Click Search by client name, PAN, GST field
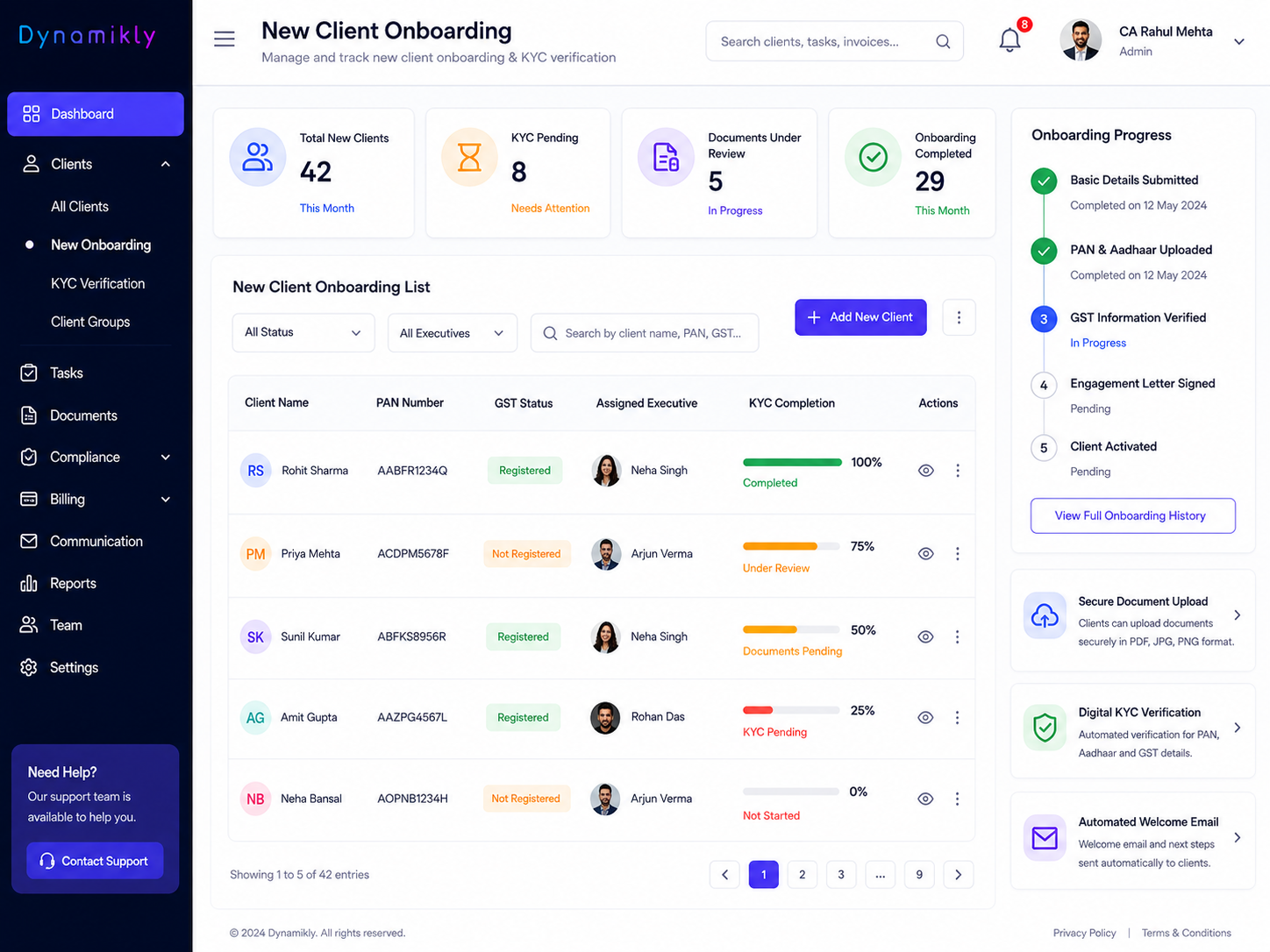This screenshot has width=1270, height=952. [x=645, y=333]
